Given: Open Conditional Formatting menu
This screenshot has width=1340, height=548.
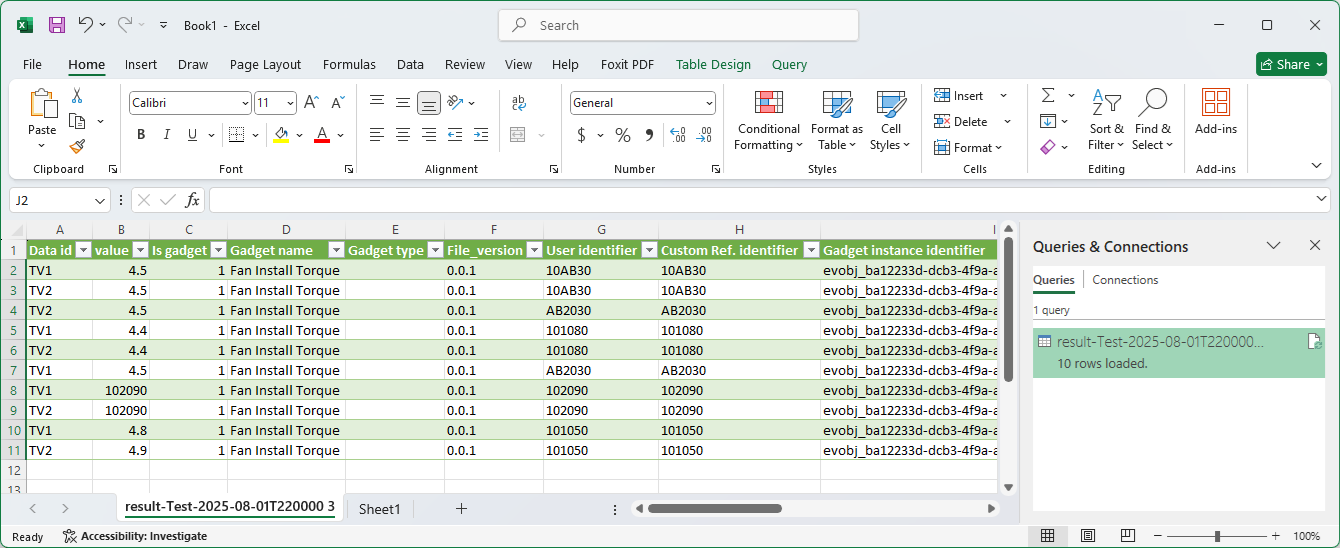Looking at the screenshot, I should coord(768,120).
